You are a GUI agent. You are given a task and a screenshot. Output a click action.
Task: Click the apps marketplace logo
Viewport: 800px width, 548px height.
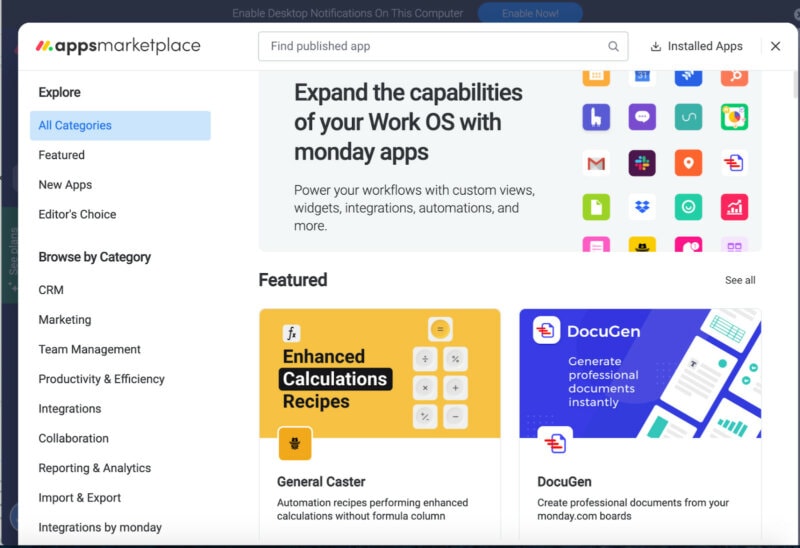click(118, 46)
